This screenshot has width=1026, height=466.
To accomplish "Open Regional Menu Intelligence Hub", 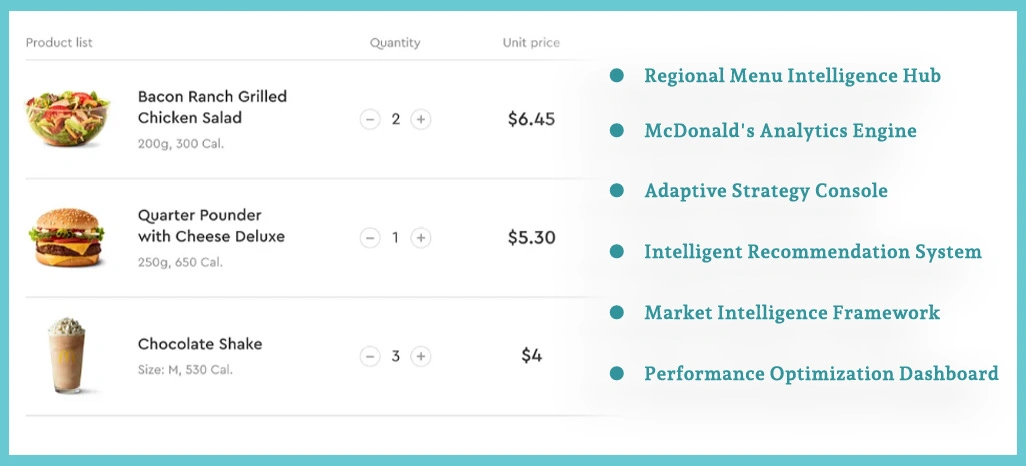I will (x=792, y=75).
